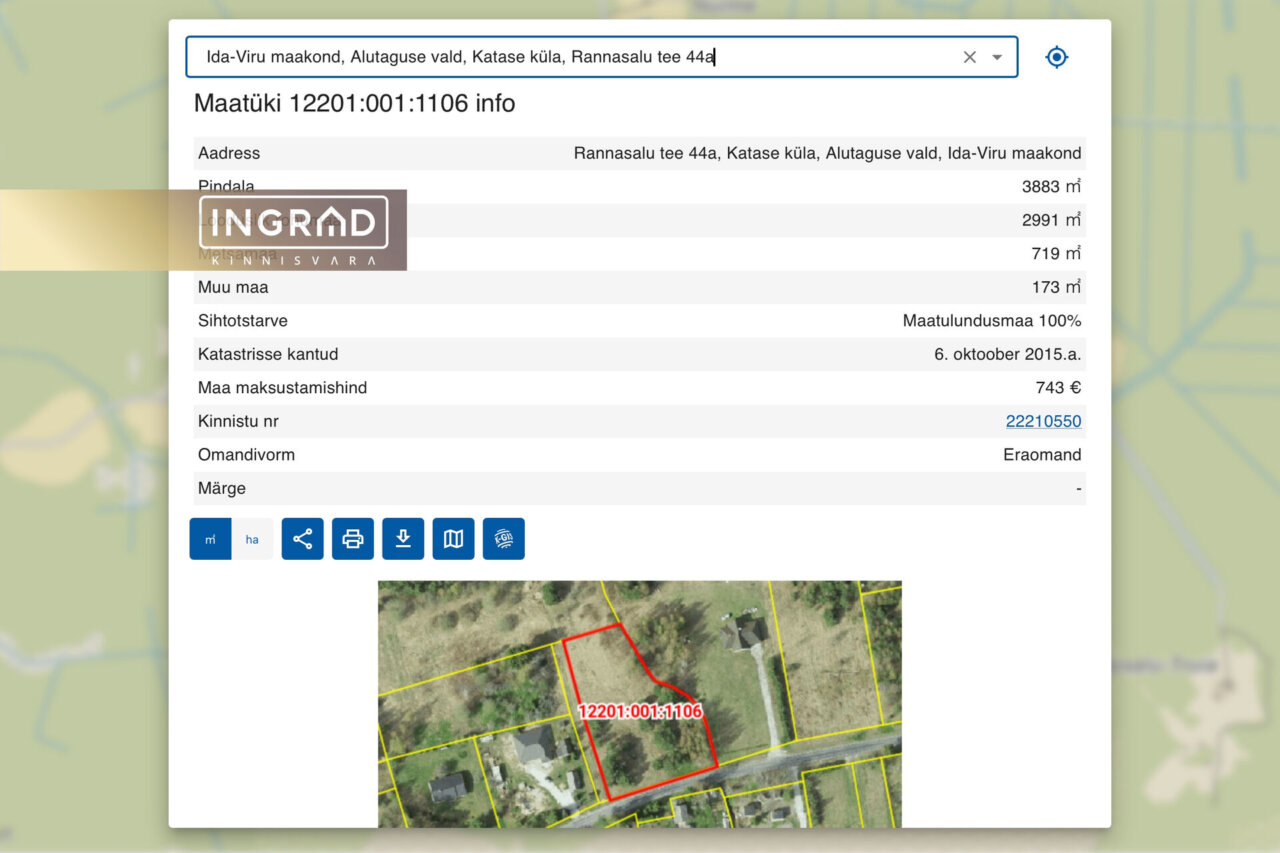Switch area units to hectares
Viewport: 1280px width, 853px height.
(x=252, y=539)
